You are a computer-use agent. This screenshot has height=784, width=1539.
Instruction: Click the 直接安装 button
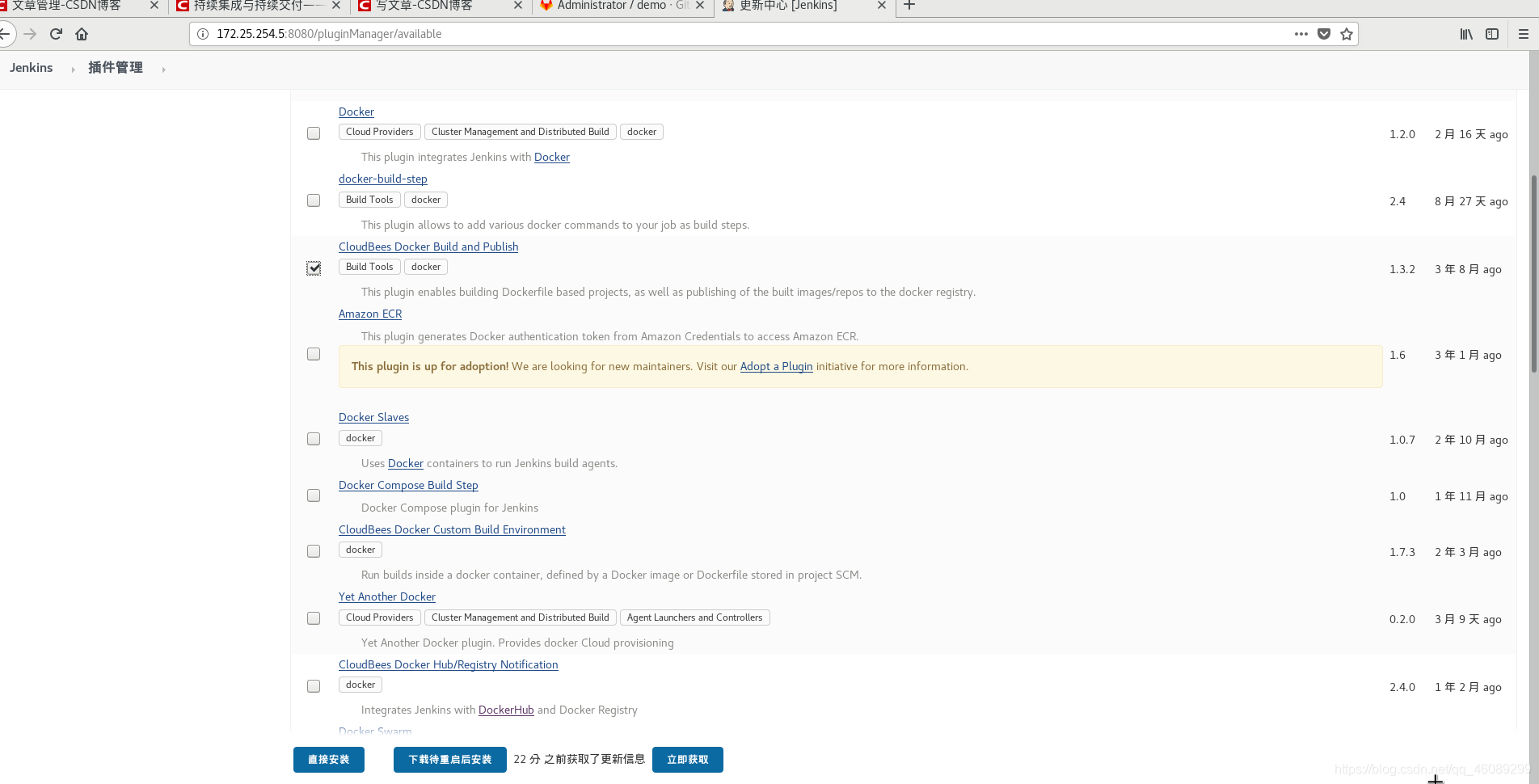click(x=329, y=760)
